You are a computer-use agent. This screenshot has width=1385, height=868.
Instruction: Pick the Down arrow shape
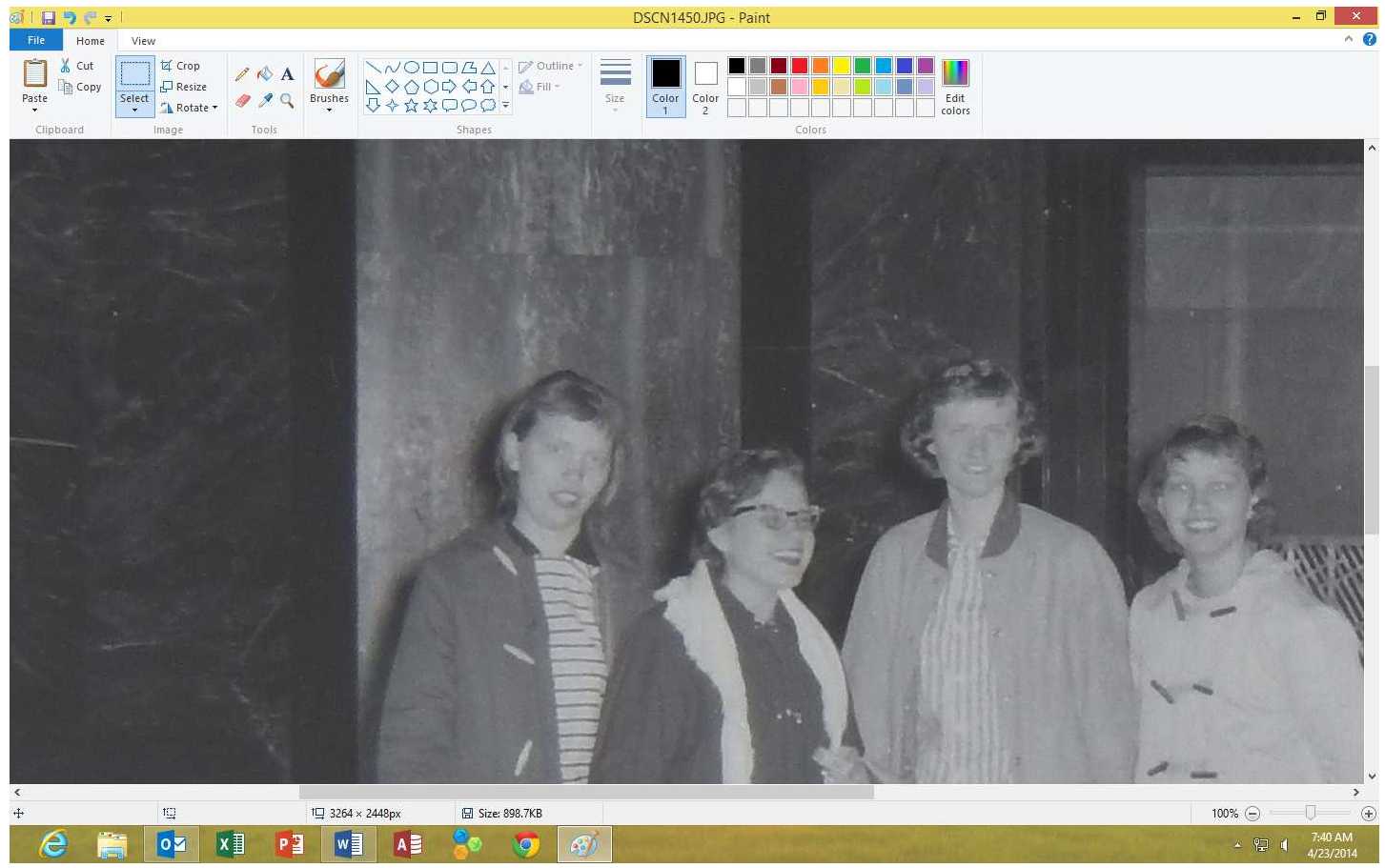pyautogui.click(x=374, y=106)
